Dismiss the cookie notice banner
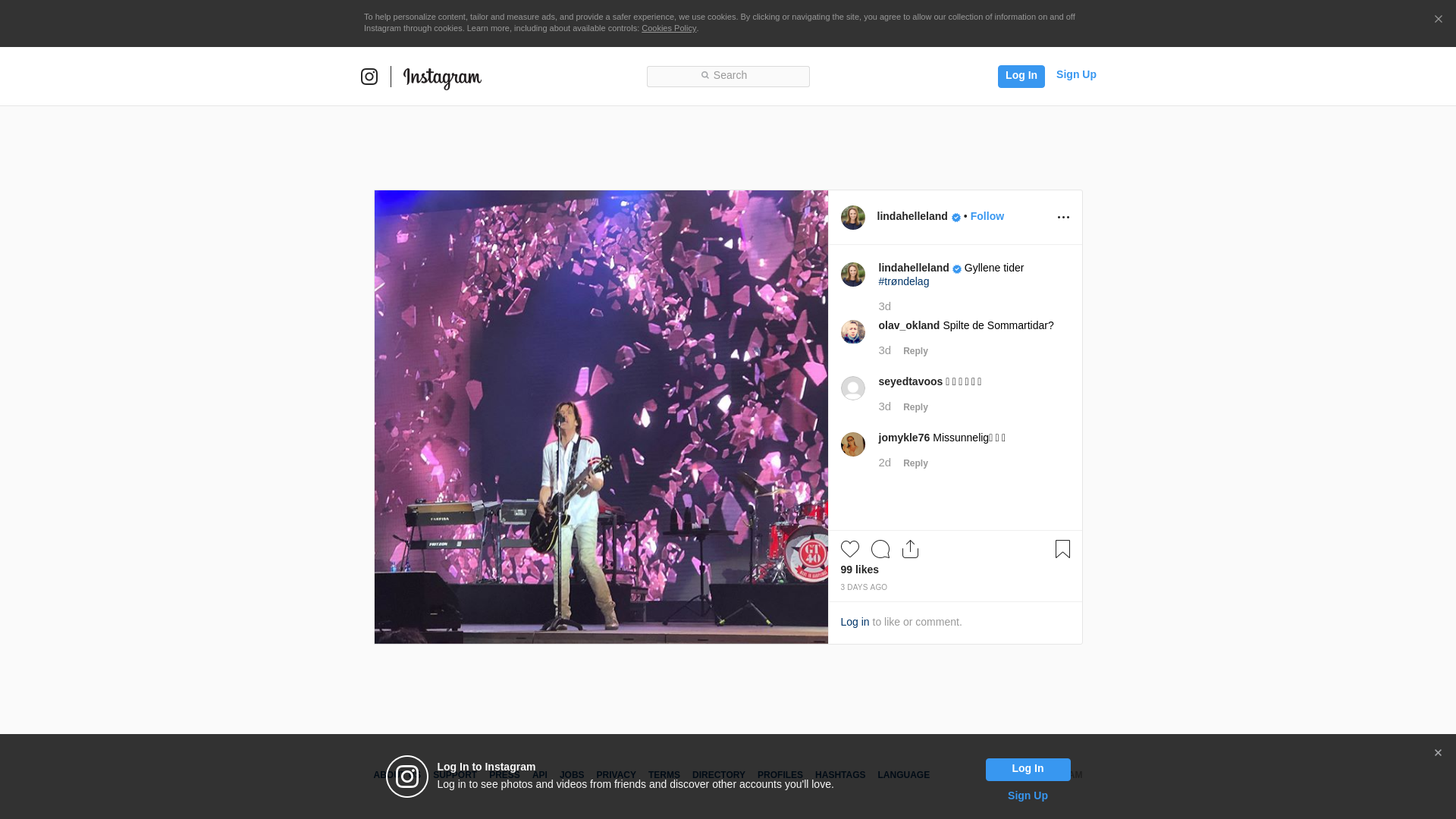 pyautogui.click(x=1438, y=20)
